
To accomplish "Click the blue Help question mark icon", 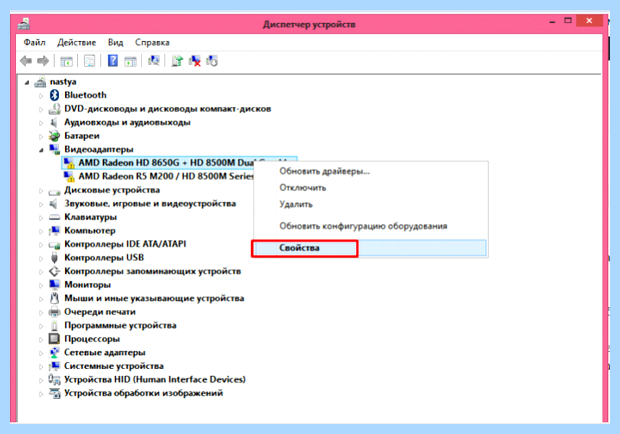I will [x=113, y=60].
